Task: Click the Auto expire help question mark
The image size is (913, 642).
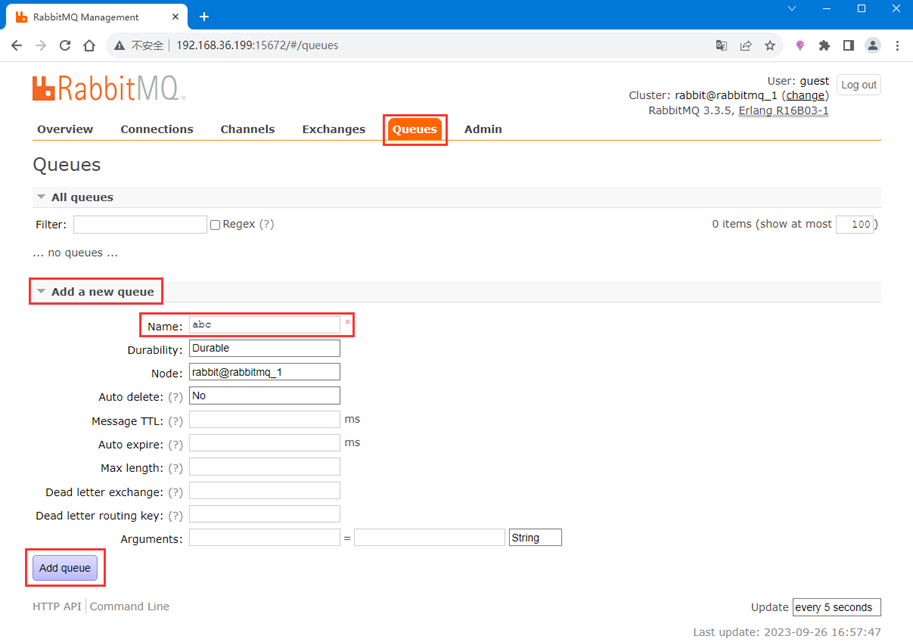Action: (175, 445)
